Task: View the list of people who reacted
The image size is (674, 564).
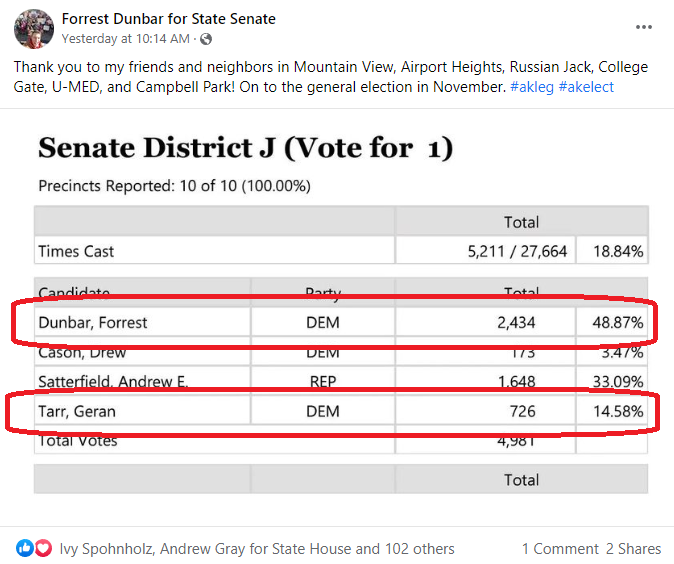Action: click(257, 549)
